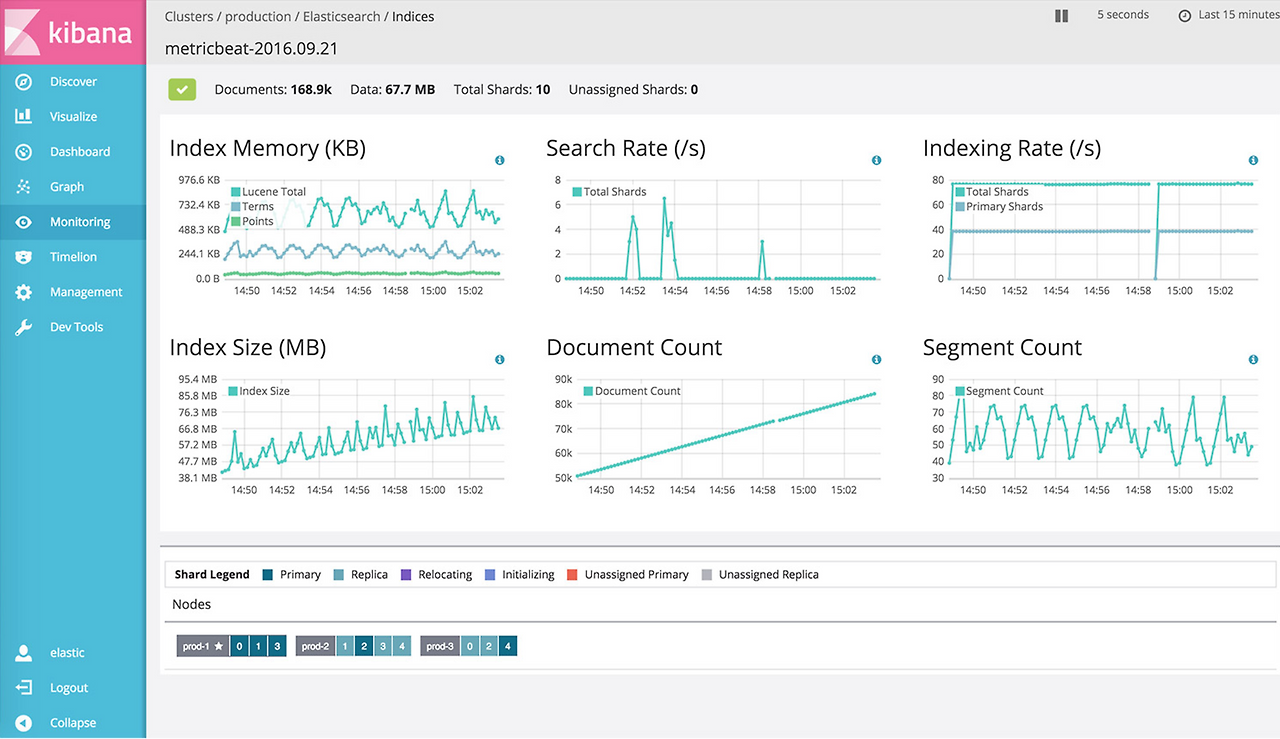Click info icon beside Segment Count chart

1253,360
